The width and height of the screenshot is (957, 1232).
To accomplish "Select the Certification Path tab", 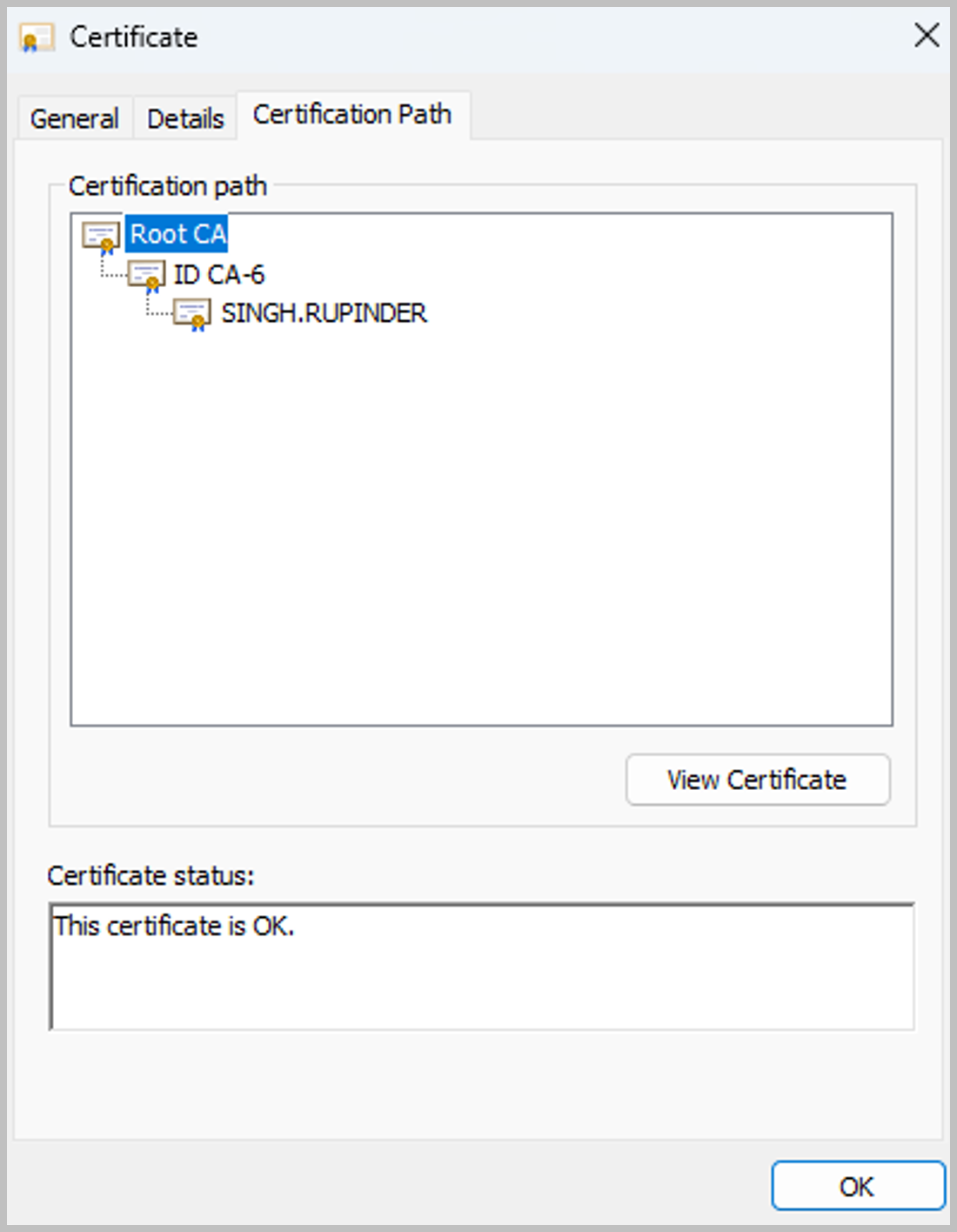I will click(352, 114).
